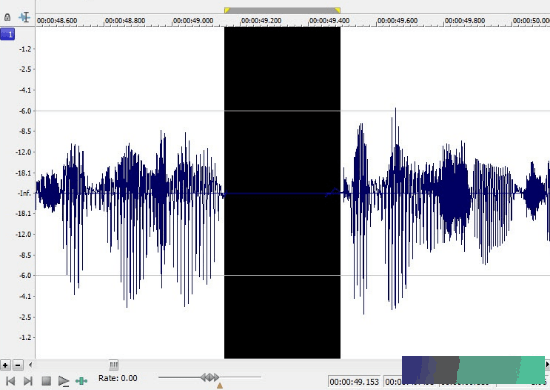Select the edit cursor tool icon
This screenshot has height=390, width=550.
coord(25,17)
